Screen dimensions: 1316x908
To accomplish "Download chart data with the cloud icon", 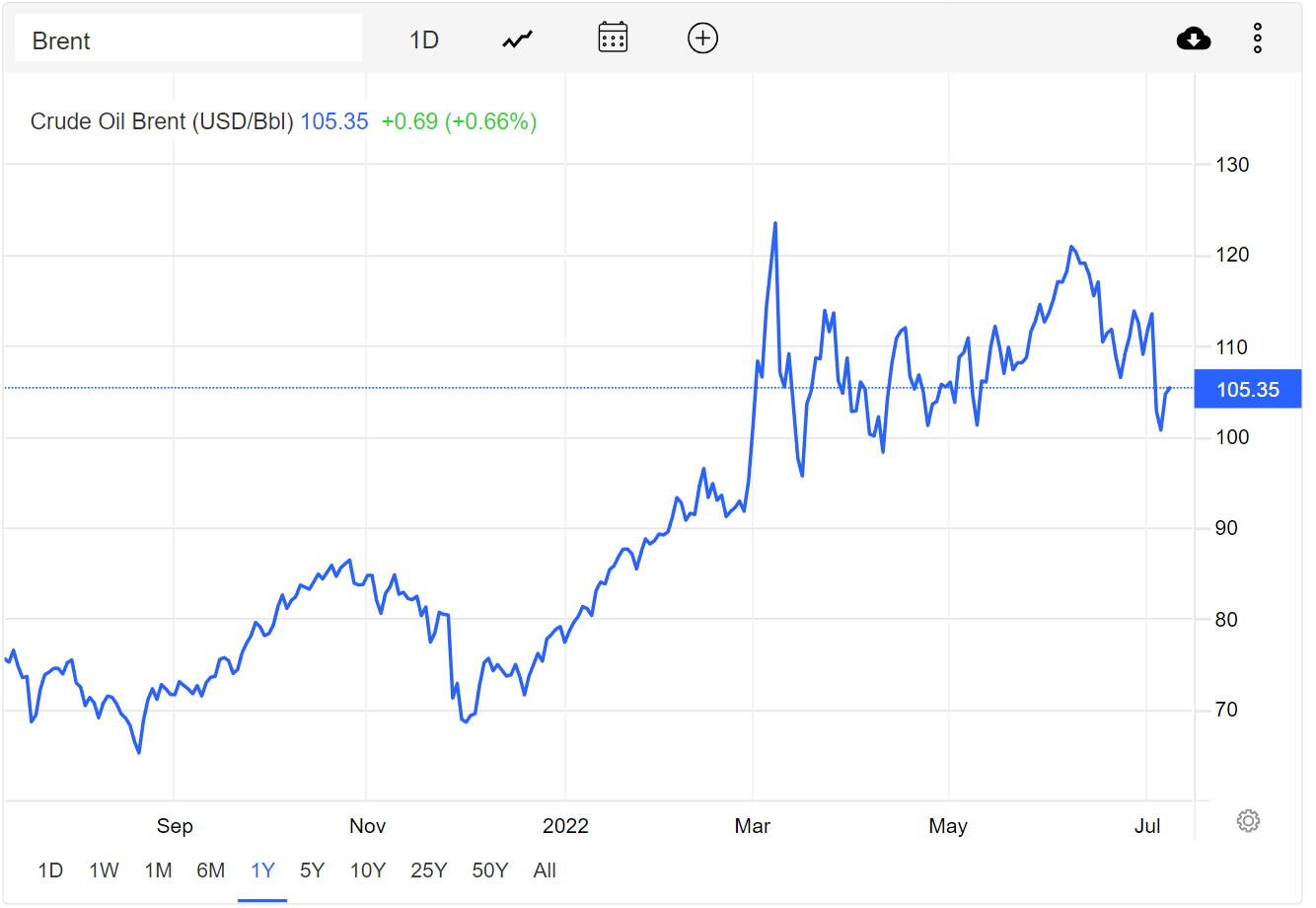I will [1194, 39].
